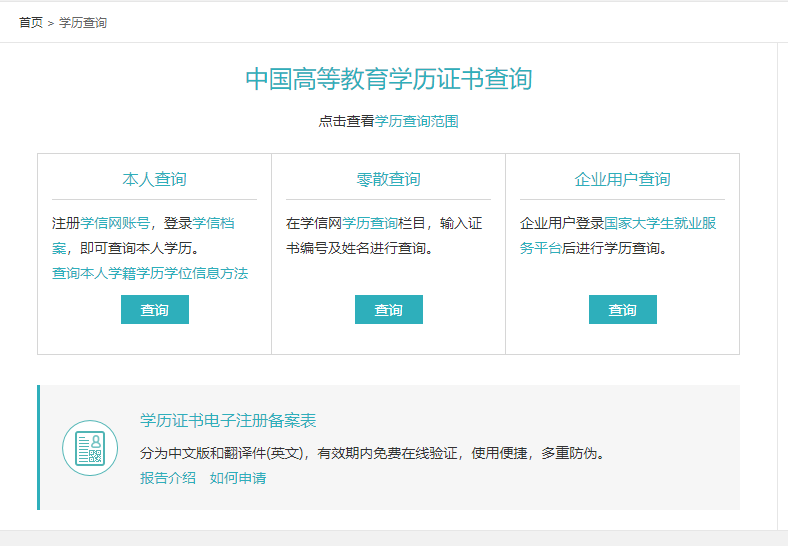Open 查询本人学籍学历学位信息方法 link
This screenshot has width=788, height=546.
[x=150, y=273]
